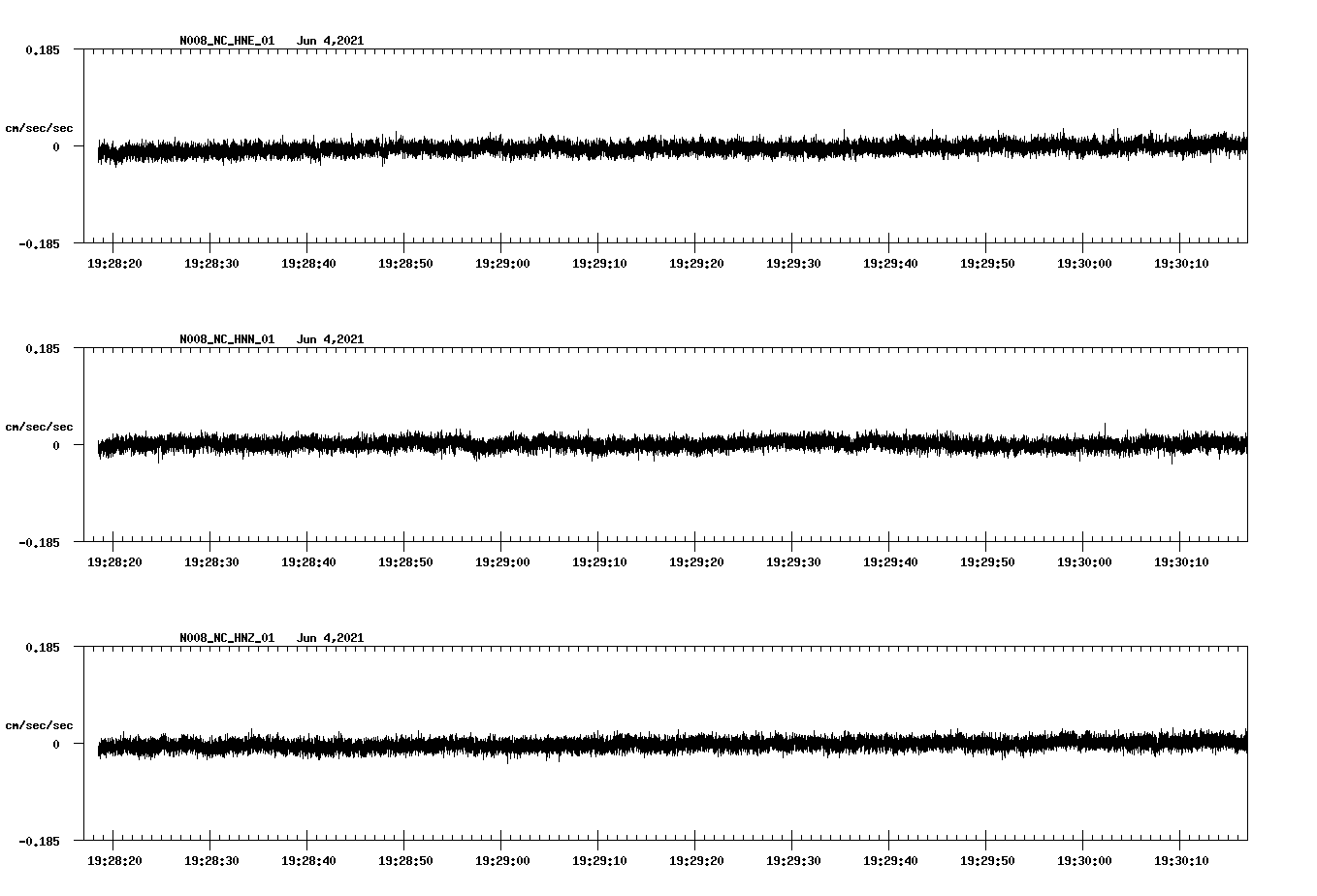Click the -0.185 lower limit on HNE axis

pyautogui.click(x=39, y=243)
